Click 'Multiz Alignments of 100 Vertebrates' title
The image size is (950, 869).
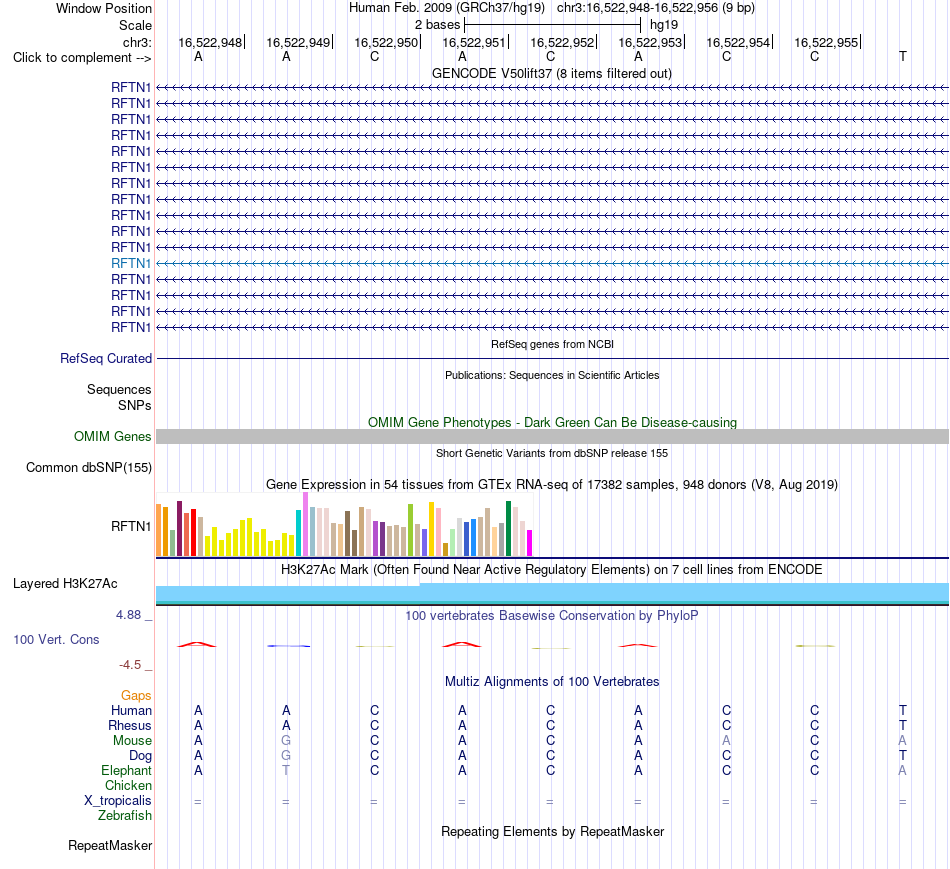click(x=552, y=682)
